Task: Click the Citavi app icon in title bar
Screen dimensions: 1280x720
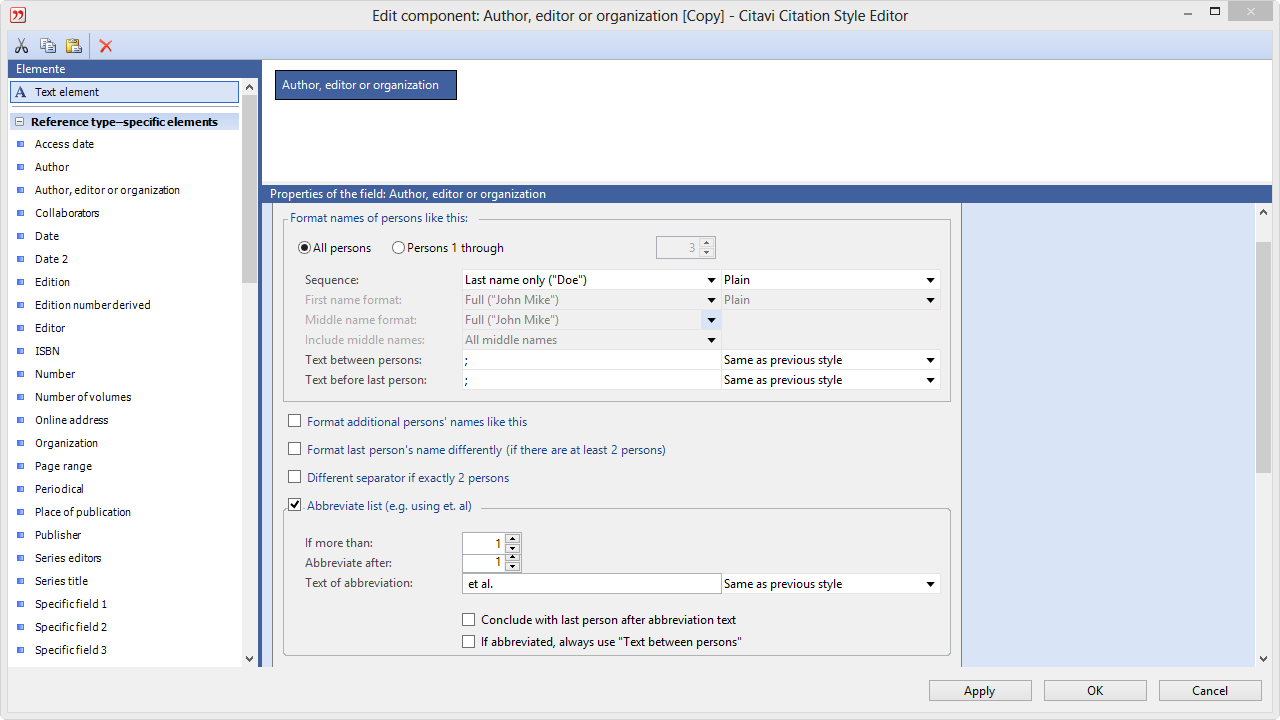Action: tap(17, 15)
